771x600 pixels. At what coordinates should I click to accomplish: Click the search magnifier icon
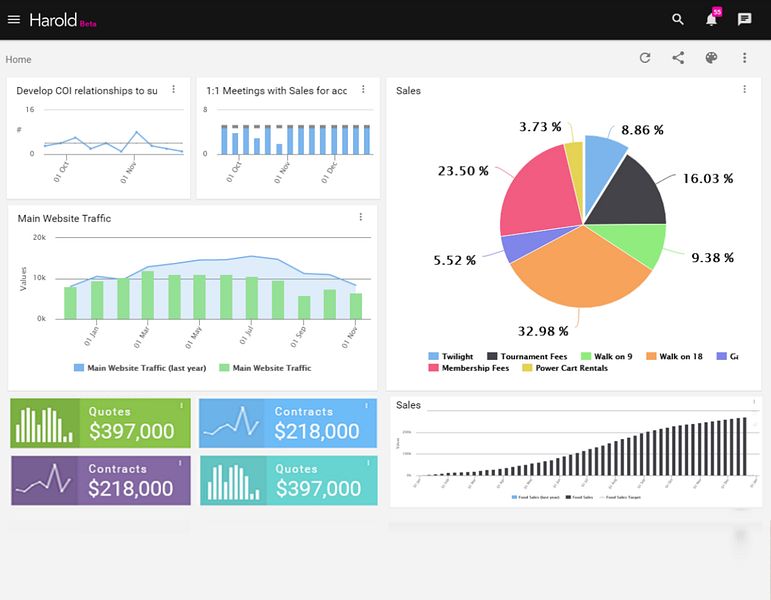tap(678, 20)
